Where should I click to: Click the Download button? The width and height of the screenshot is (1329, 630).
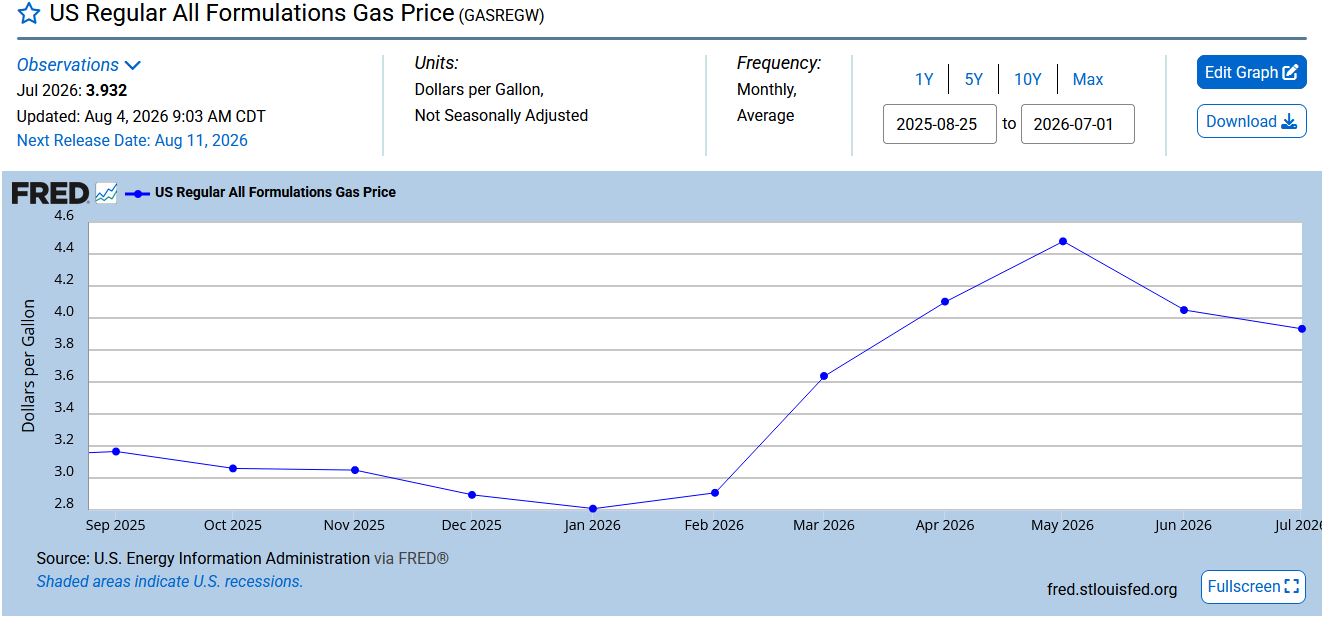click(x=1252, y=121)
